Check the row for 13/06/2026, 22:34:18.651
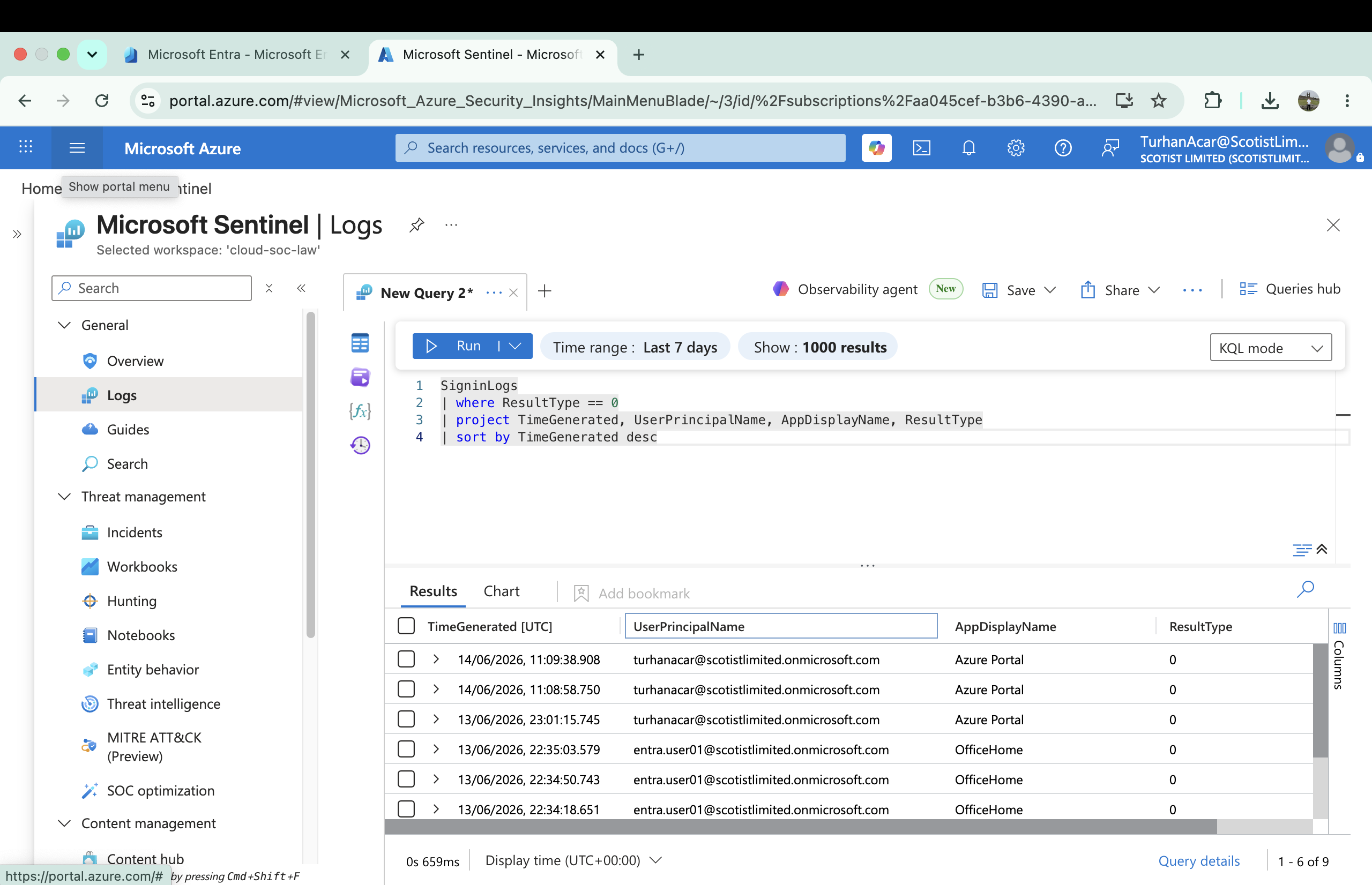This screenshot has height=885, width=1372. [406, 808]
